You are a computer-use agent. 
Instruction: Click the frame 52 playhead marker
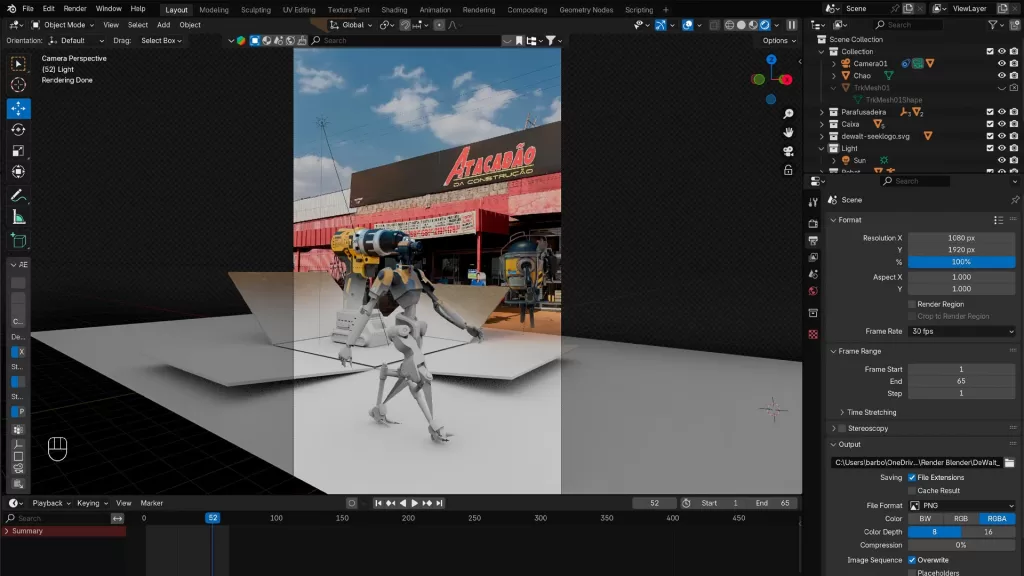213,518
